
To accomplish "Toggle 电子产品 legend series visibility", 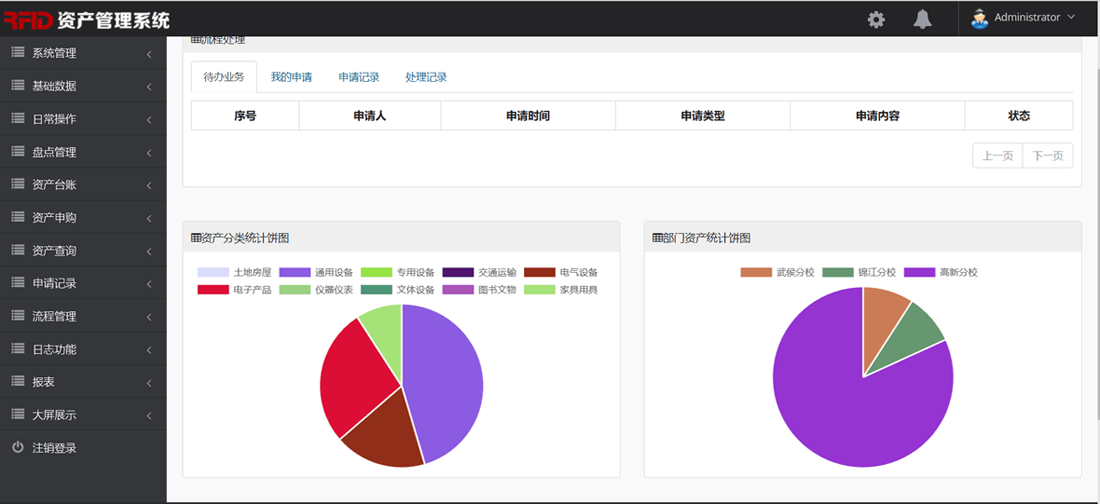I will pos(234,290).
